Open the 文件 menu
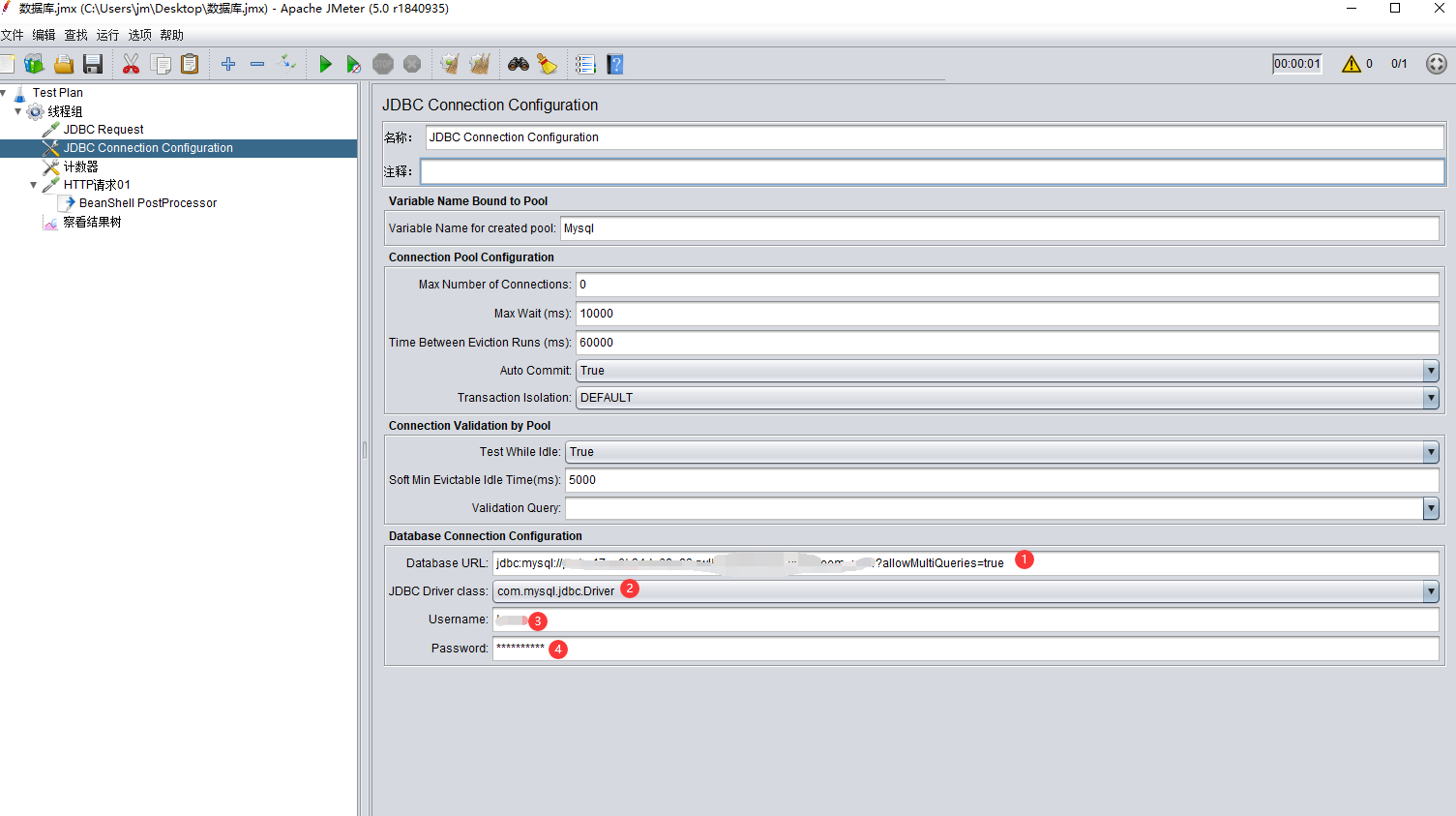Viewport: 1456px width, 816px height. coord(13,35)
